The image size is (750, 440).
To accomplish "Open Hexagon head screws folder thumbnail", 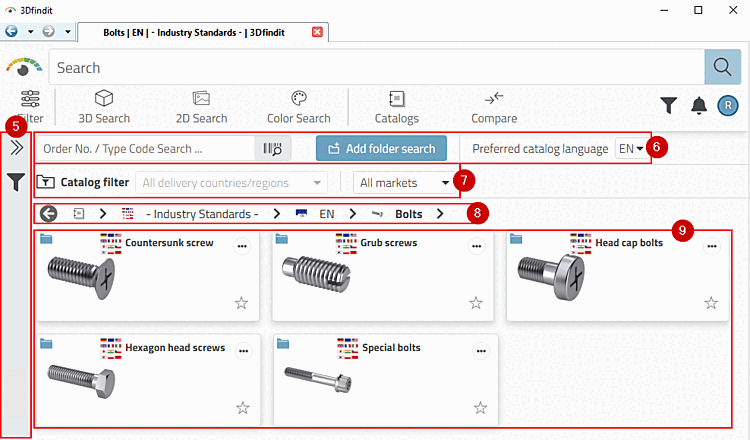I will pos(81,381).
